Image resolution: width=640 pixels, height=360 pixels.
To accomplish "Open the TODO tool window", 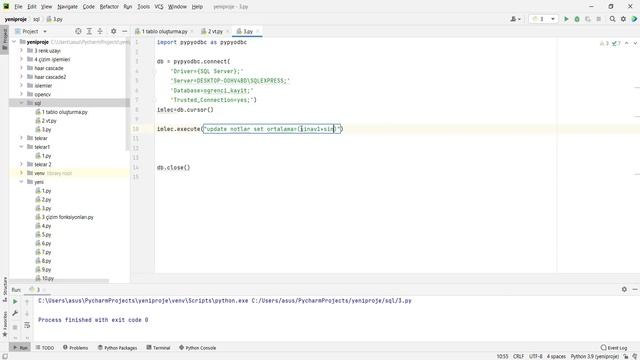I will pyautogui.click(x=45, y=348).
